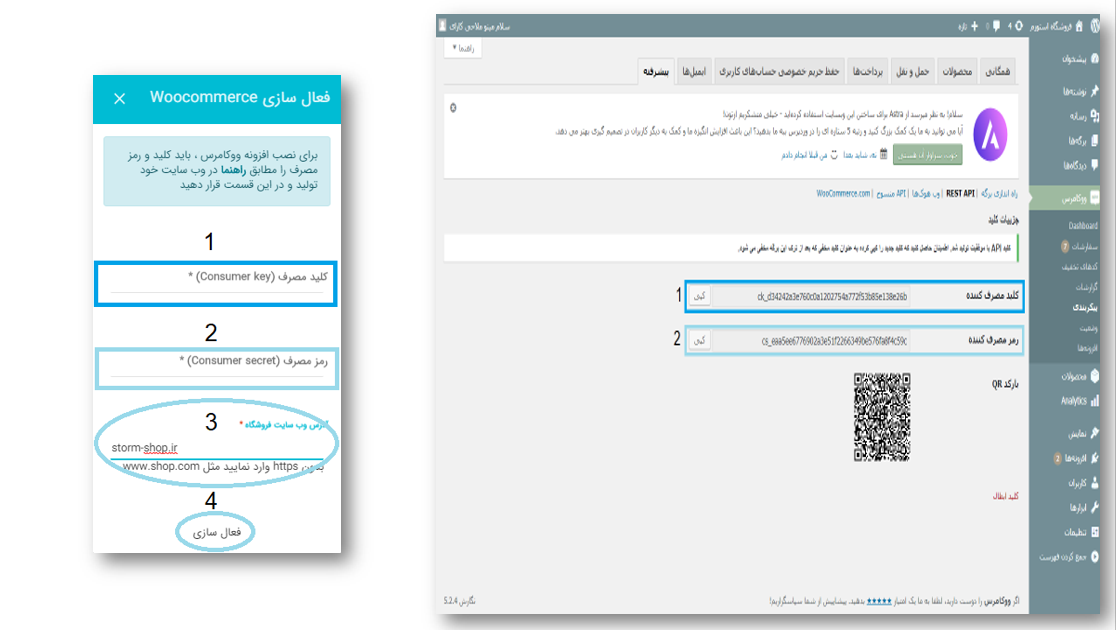Click the Consumer secret input field
Screen dimensions: 1116x630
[x=216, y=368]
